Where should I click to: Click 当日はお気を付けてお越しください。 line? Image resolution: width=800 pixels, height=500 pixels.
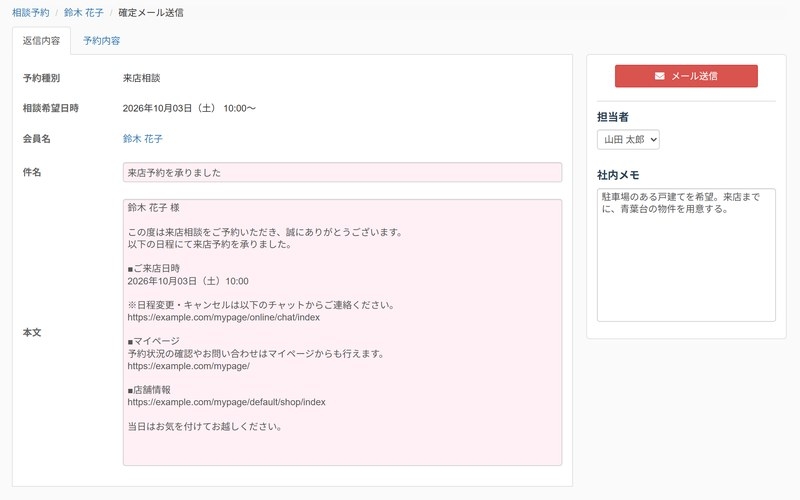tap(205, 427)
